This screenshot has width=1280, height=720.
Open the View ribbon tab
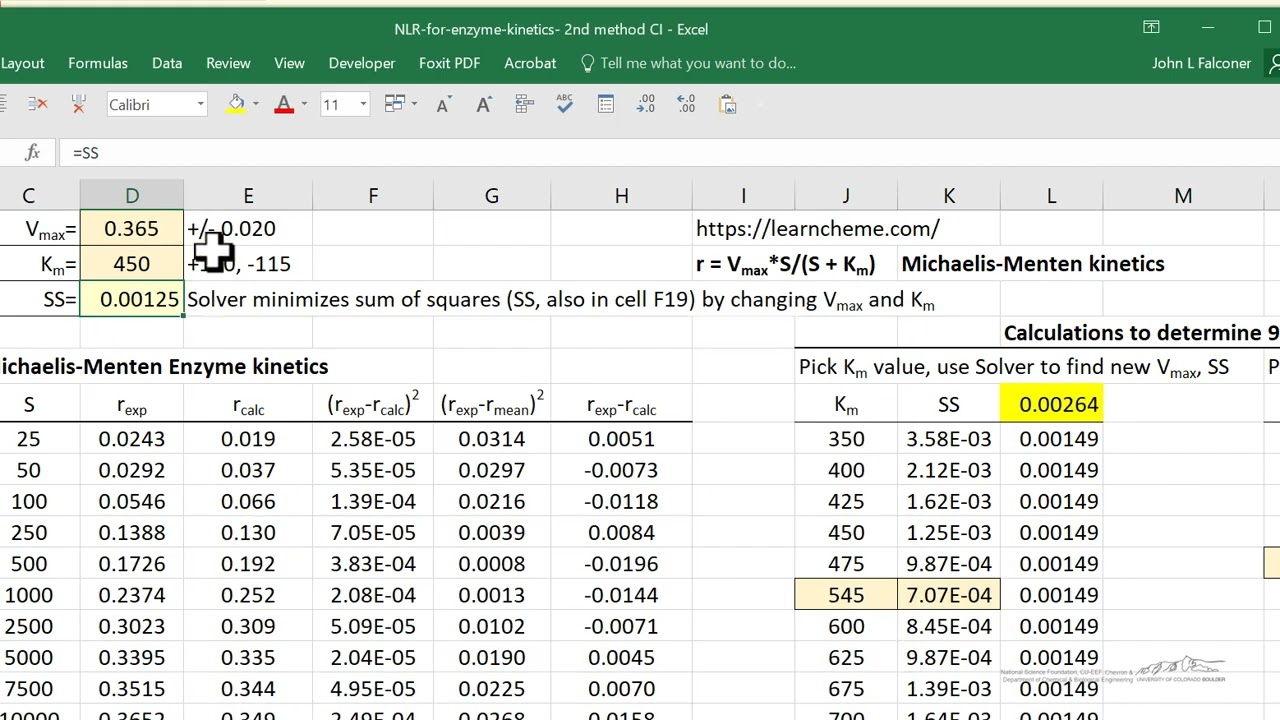coord(289,63)
